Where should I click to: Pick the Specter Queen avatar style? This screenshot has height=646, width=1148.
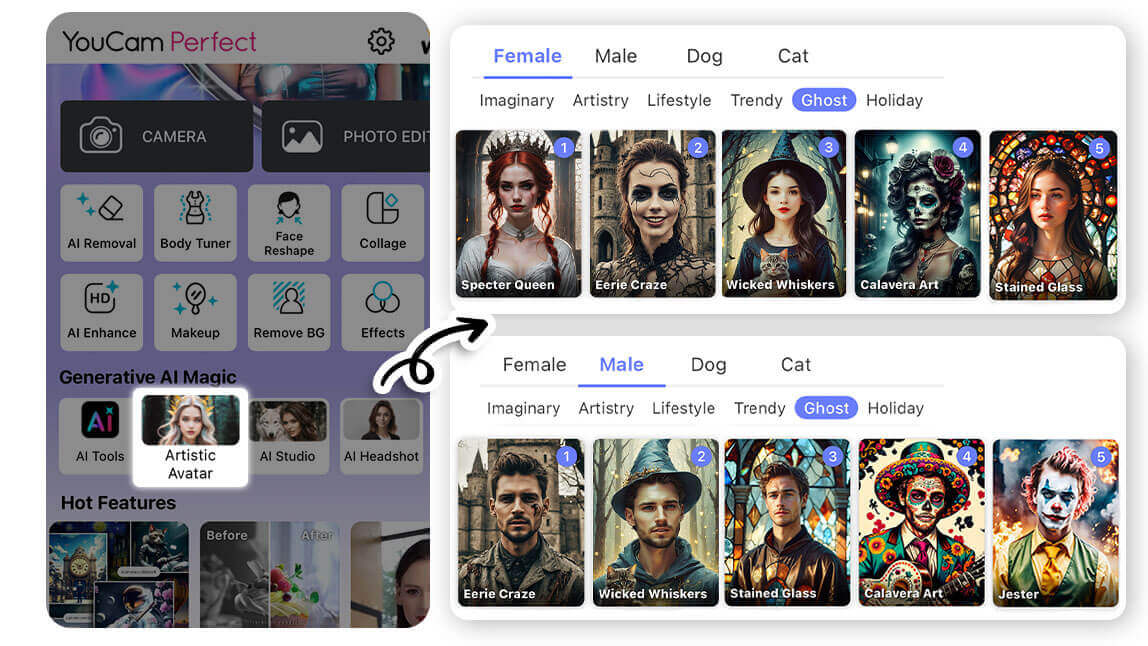coord(518,213)
